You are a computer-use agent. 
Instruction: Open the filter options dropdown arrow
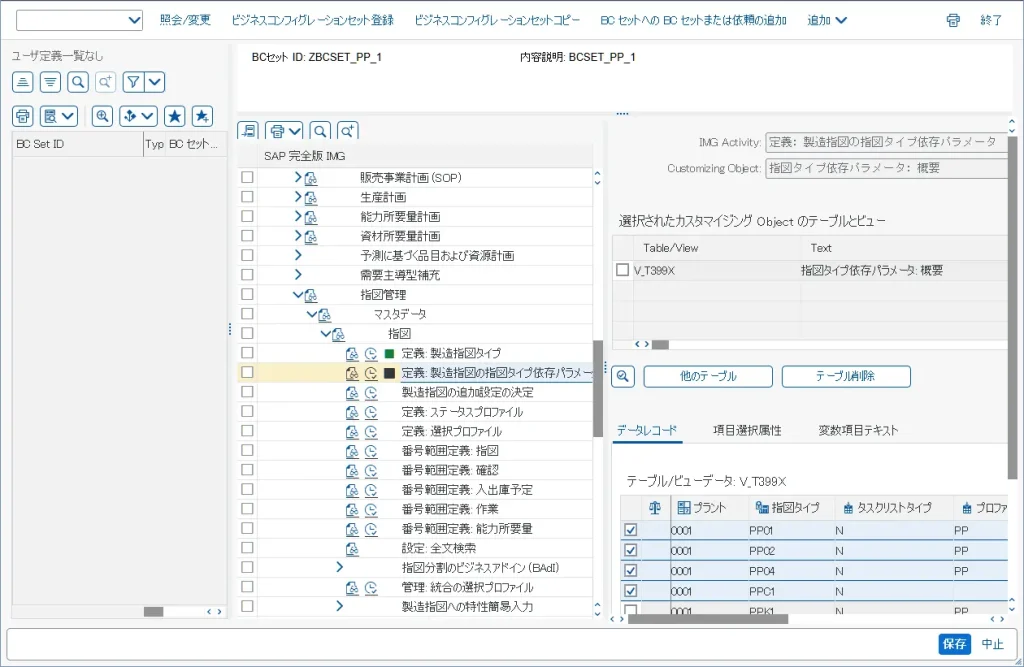click(155, 82)
